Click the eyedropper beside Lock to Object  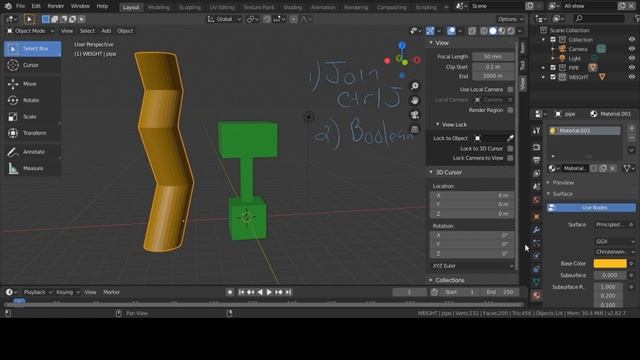pyautogui.click(x=510, y=138)
